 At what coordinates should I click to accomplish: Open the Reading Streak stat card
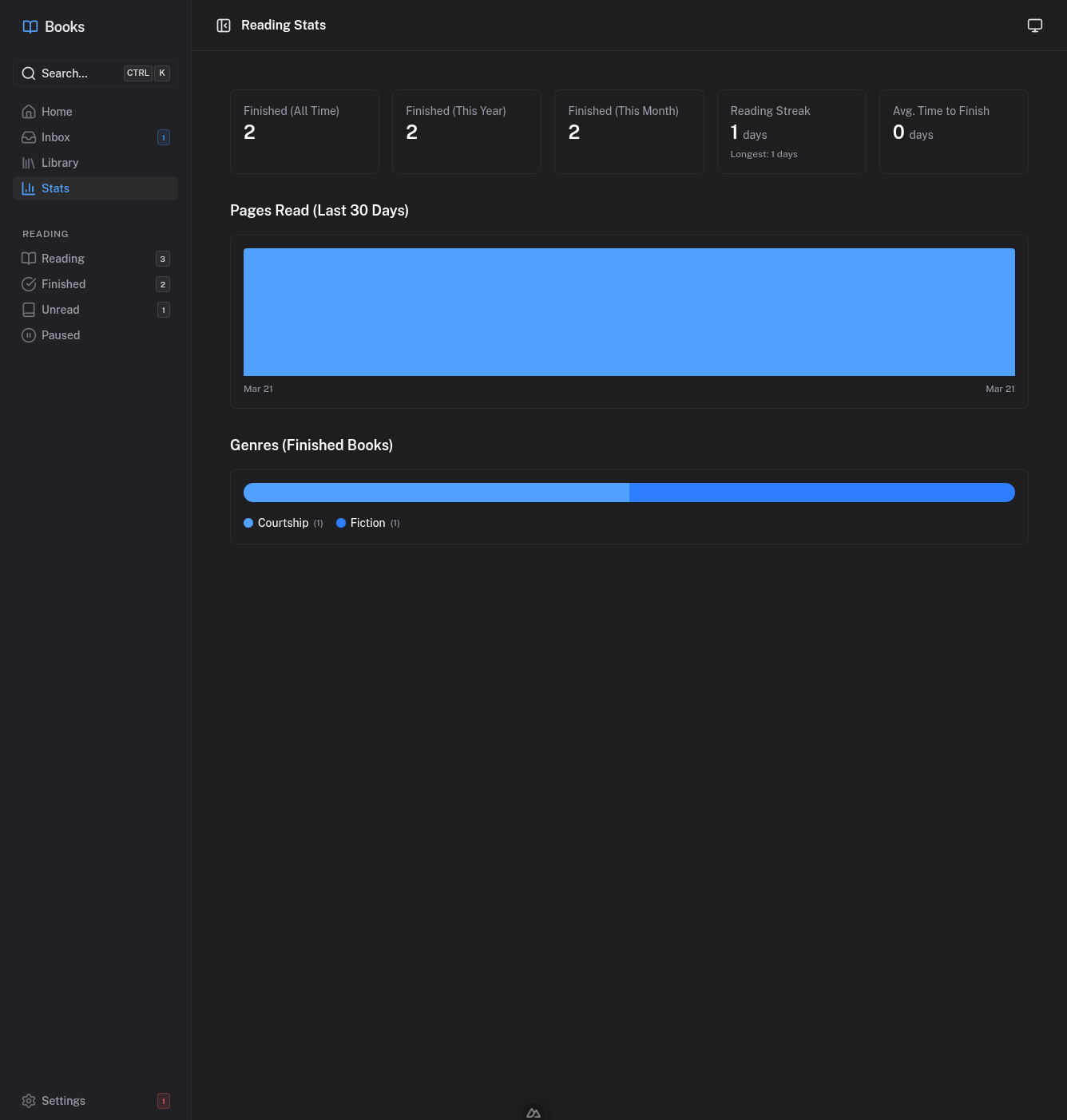(x=791, y=132)
